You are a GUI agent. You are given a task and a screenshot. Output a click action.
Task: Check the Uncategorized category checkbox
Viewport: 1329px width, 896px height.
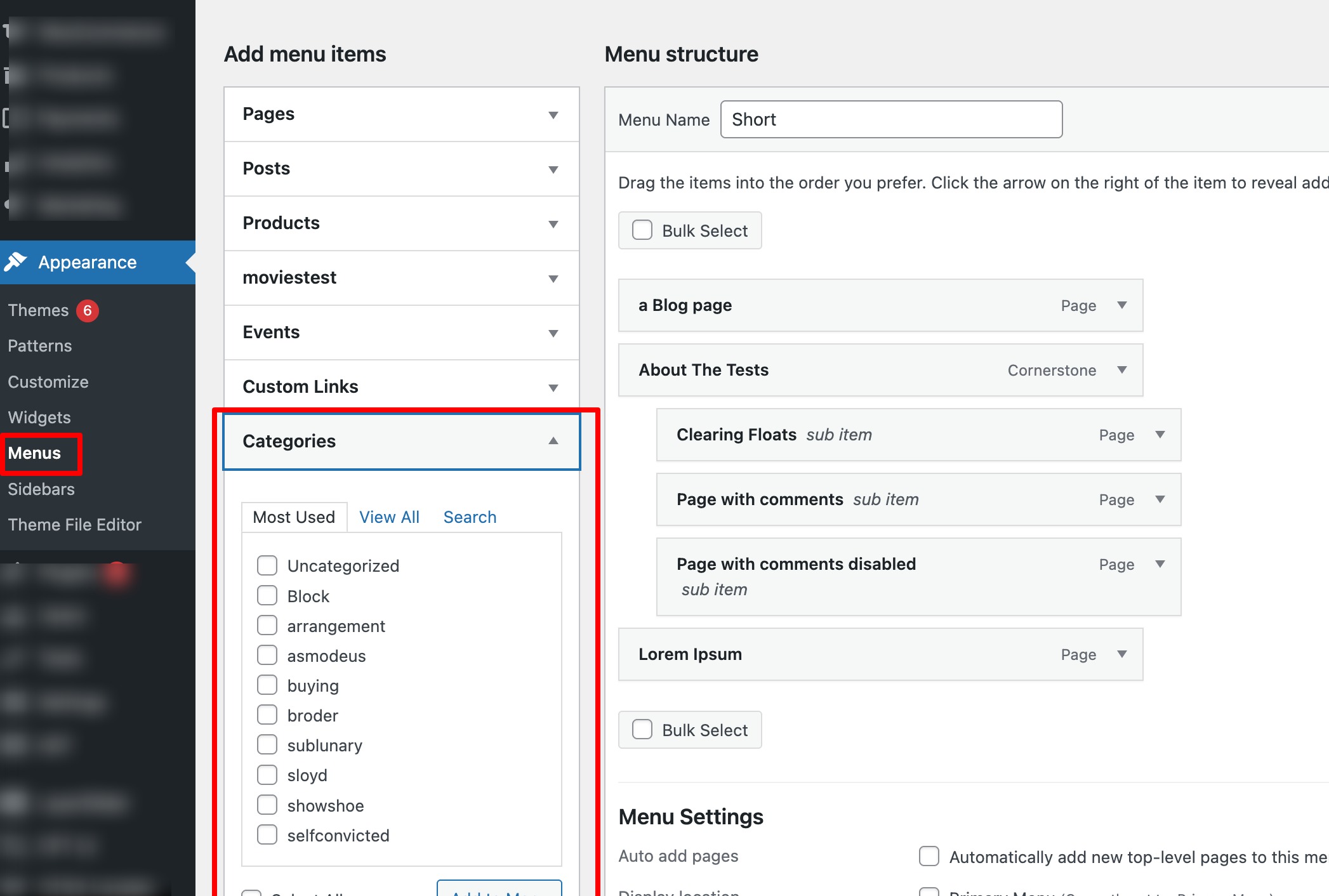(x=267, y=565)
